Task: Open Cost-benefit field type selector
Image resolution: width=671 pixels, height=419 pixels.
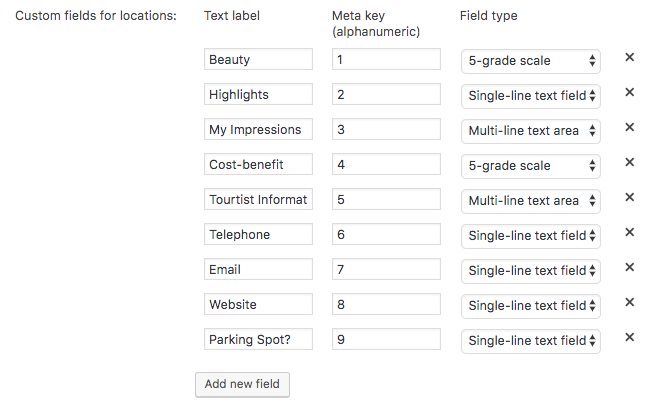Action: (x=530, y=166)
